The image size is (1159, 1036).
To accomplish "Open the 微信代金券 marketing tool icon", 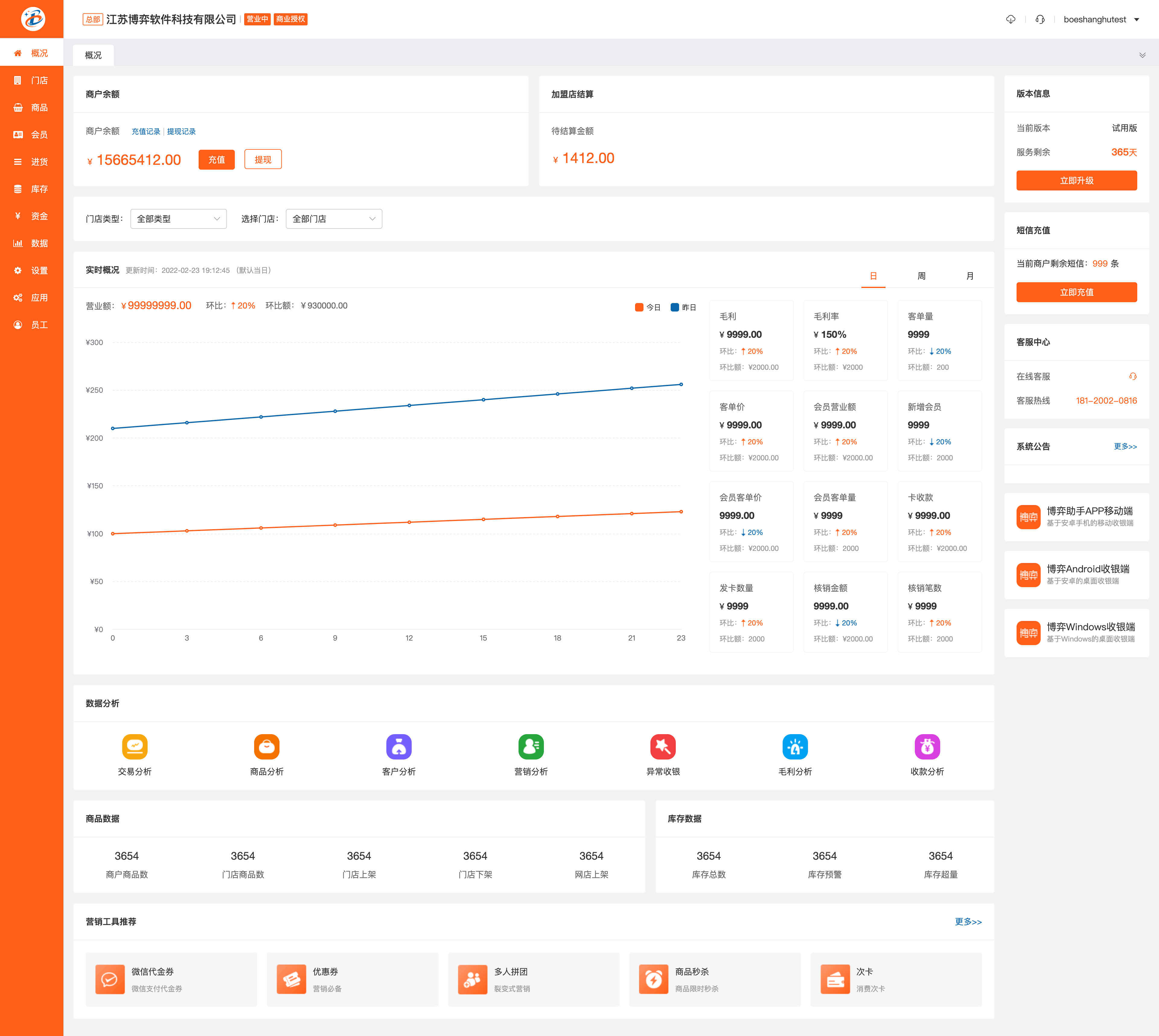I will pos(110,979).
